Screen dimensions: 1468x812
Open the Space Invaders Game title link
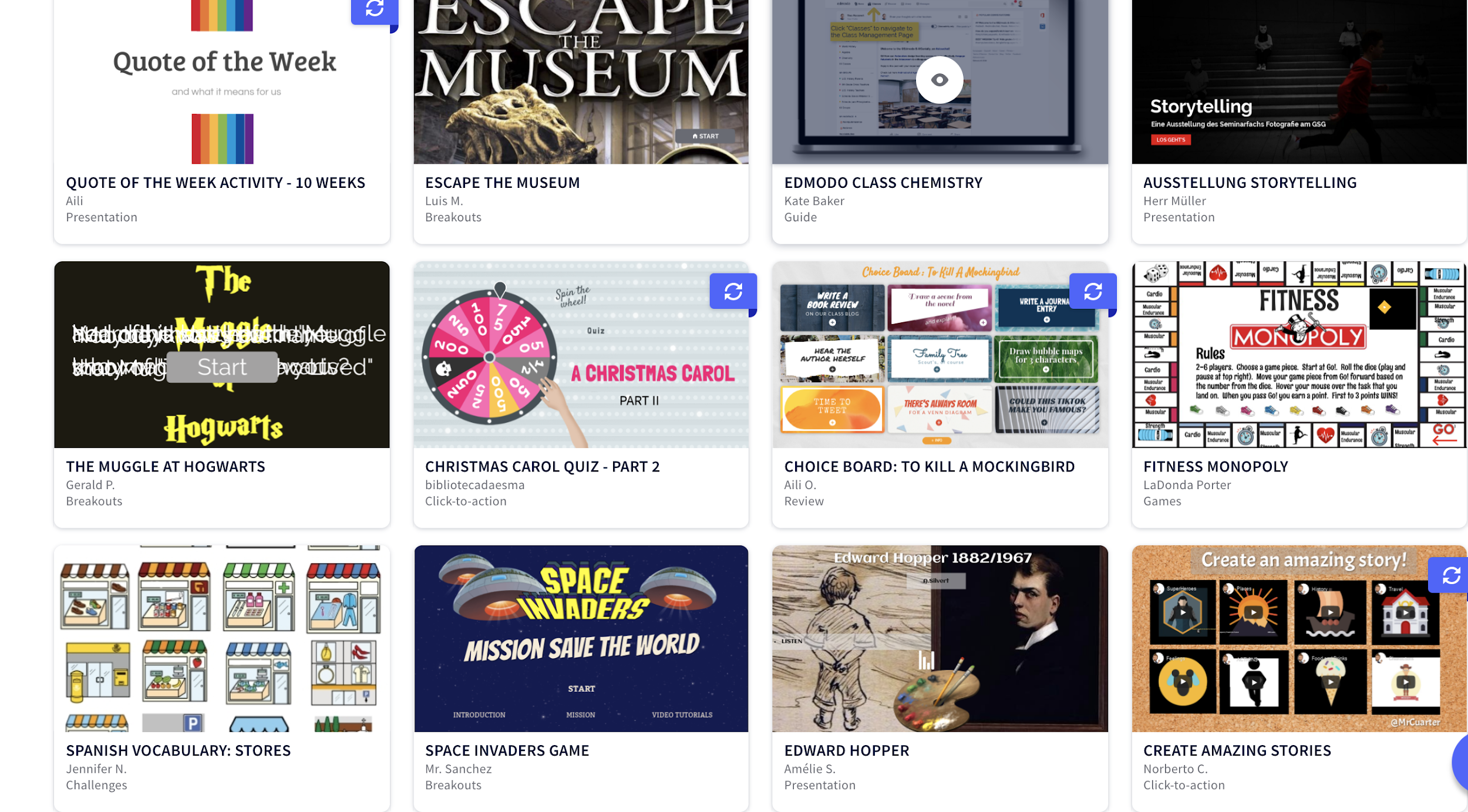(x=507, y=750)
